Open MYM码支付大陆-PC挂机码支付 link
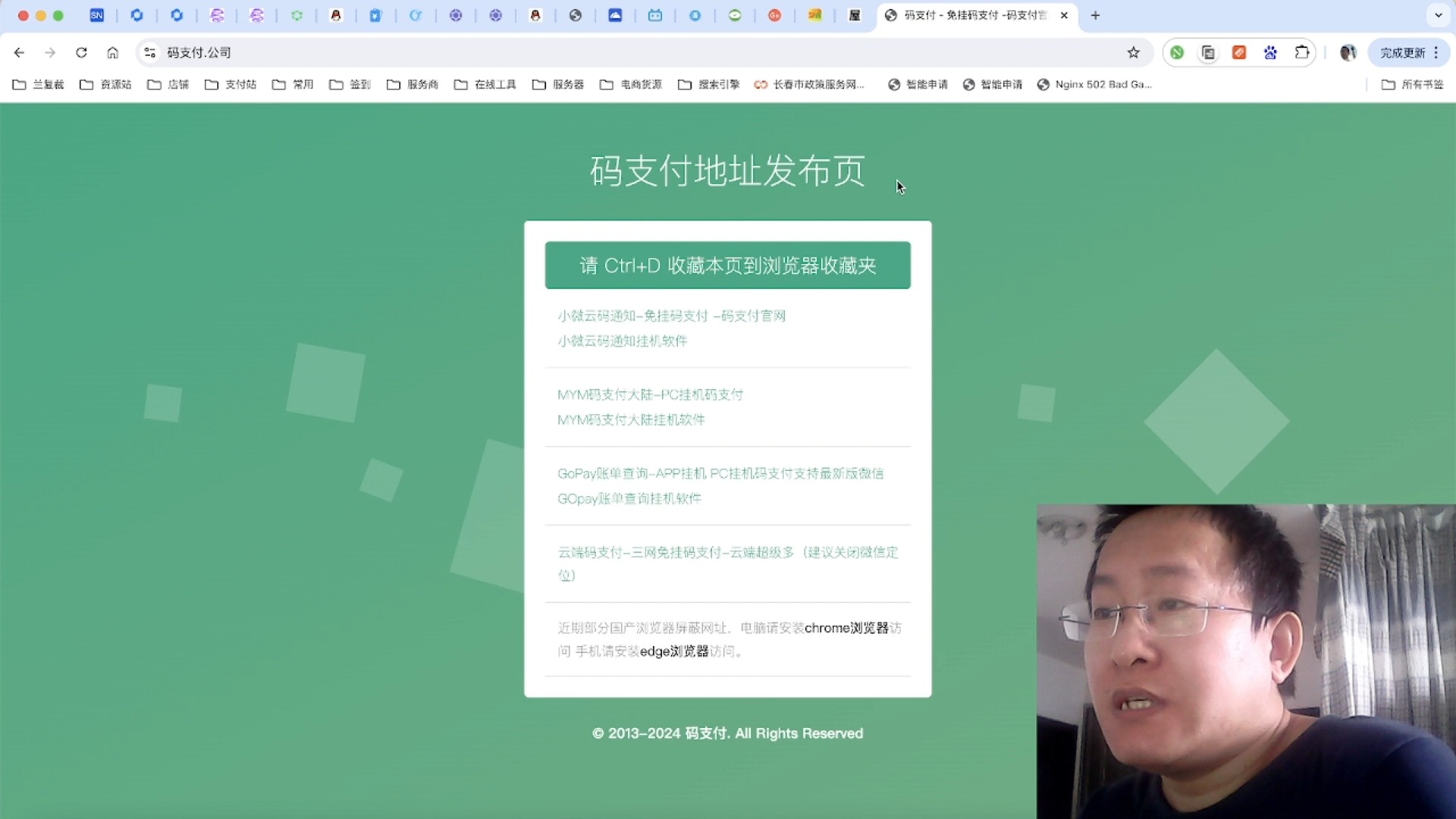Image resolution: width=1456 pixels, height=819 pixels. click(650, 394)
